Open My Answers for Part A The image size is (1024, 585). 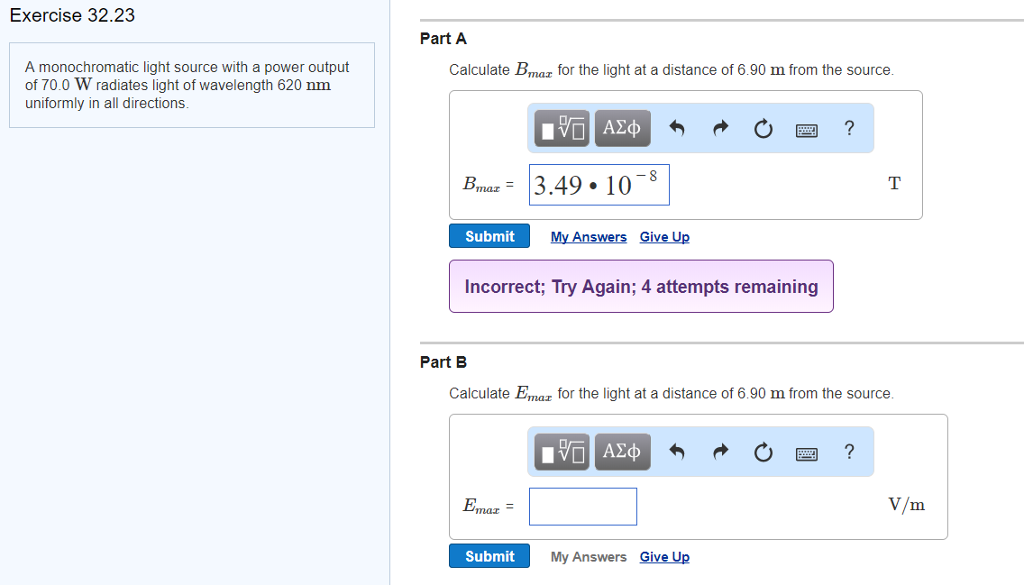coord(588,236)
